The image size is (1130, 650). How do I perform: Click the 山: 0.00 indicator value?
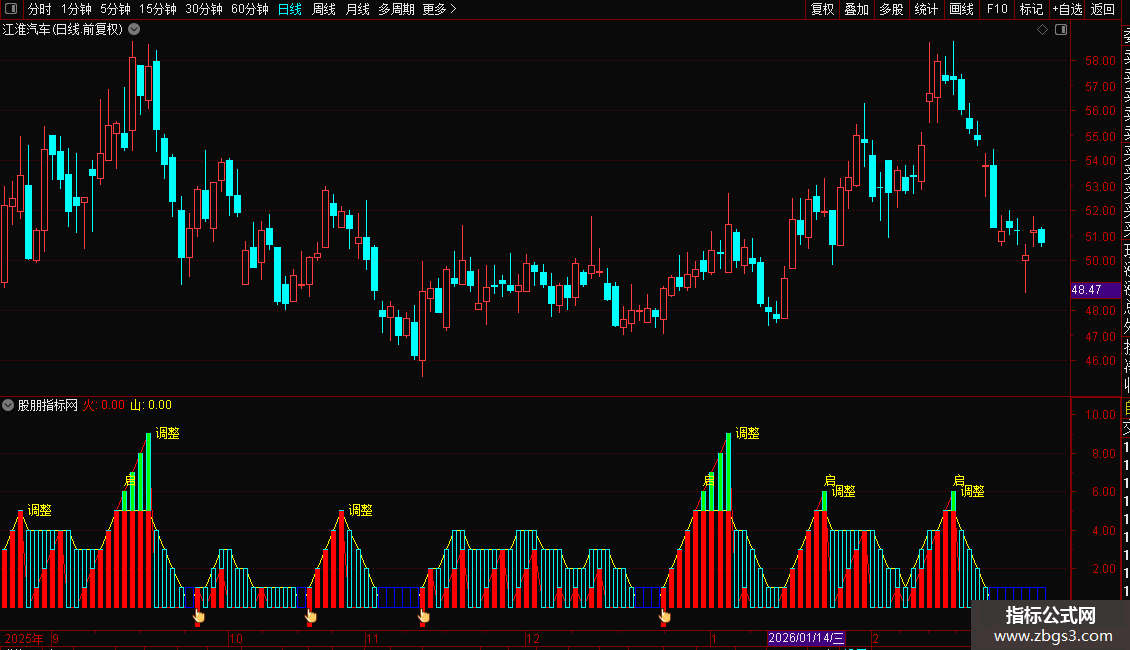(x=151, y=405)
